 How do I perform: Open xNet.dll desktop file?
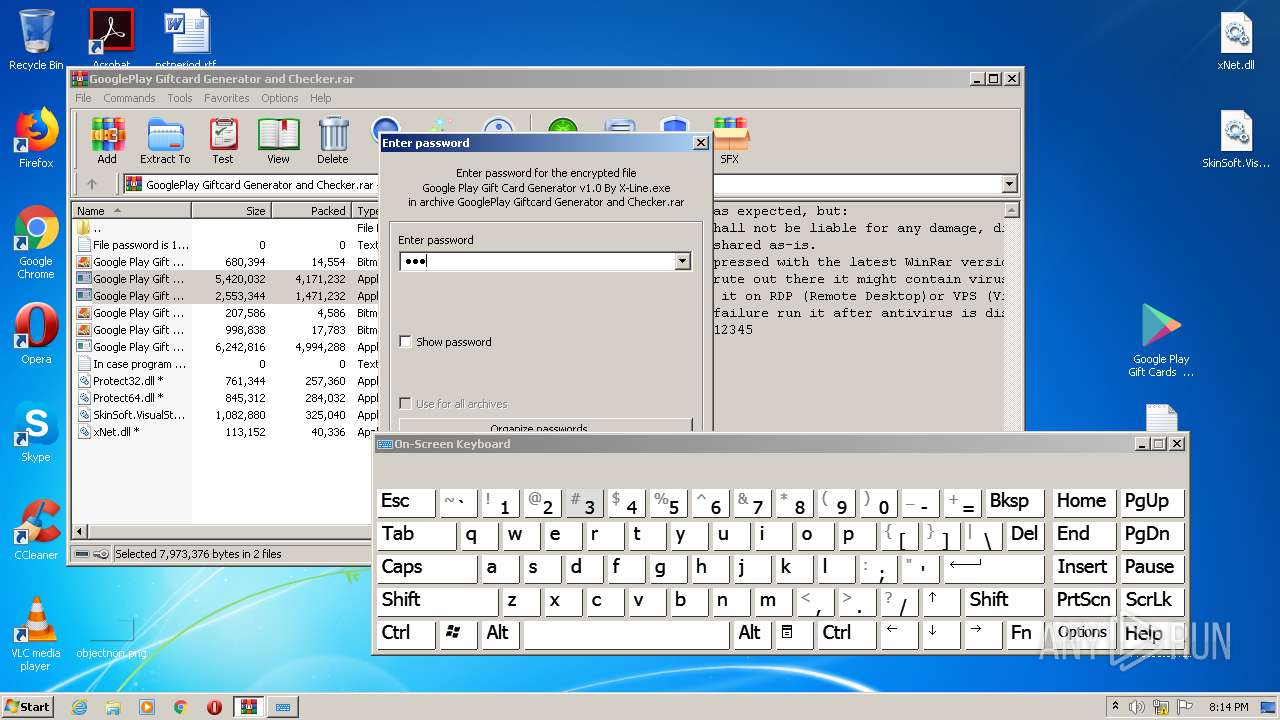pos(1236,40)
